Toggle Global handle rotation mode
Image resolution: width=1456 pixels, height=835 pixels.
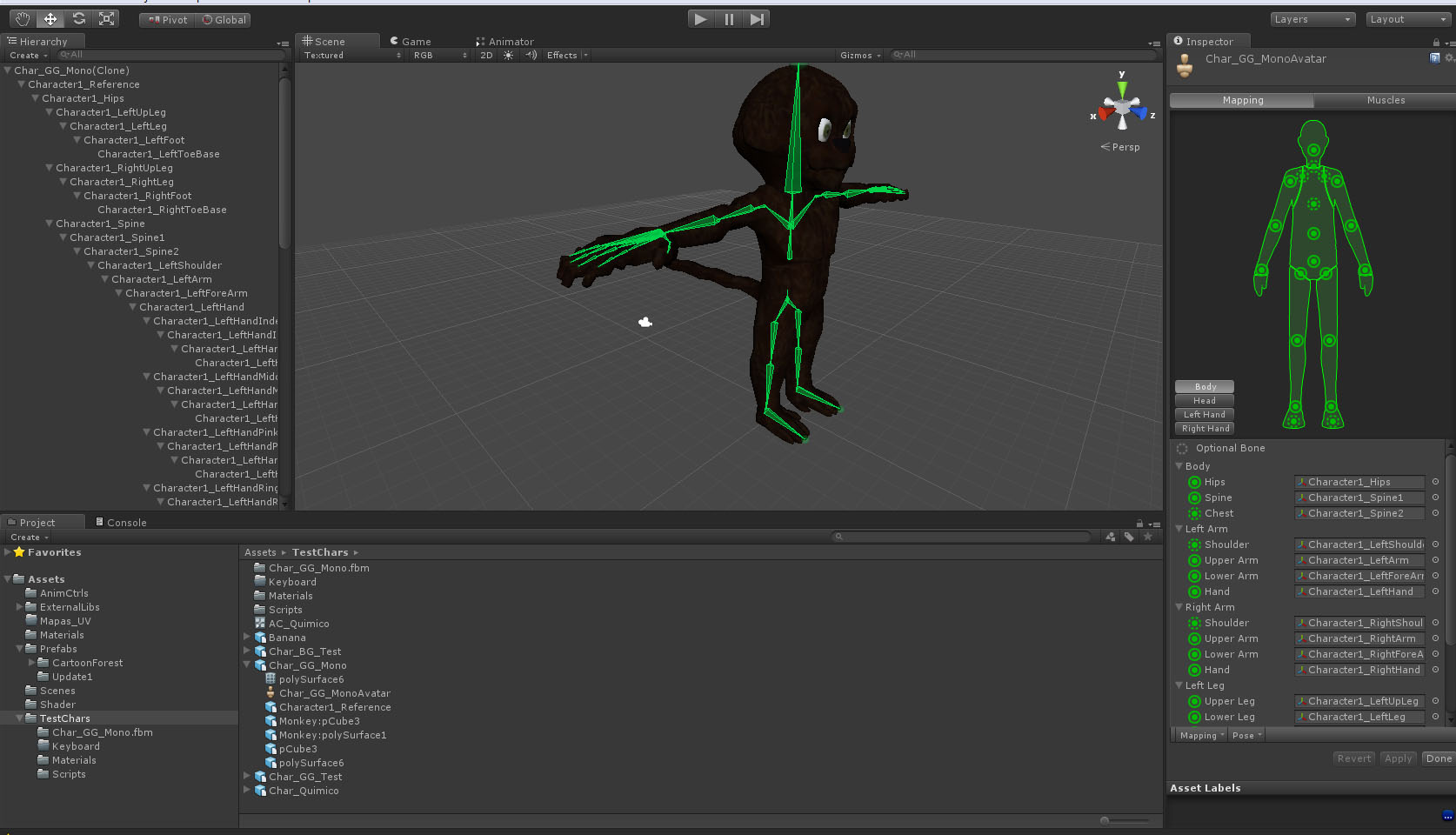tap(224, 20)
